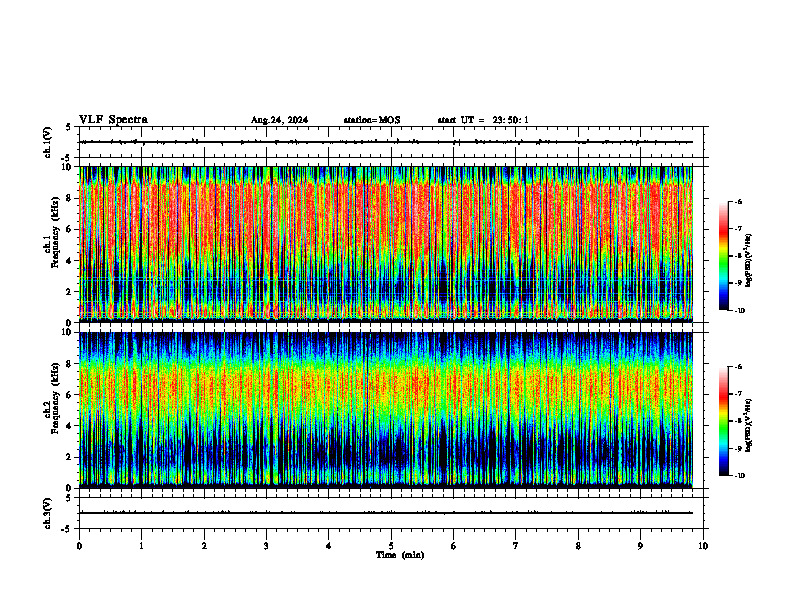Screen dimensions: 792x612
Task: Click the ch.2 spectrogram panel
Action: tap(386, 410)
